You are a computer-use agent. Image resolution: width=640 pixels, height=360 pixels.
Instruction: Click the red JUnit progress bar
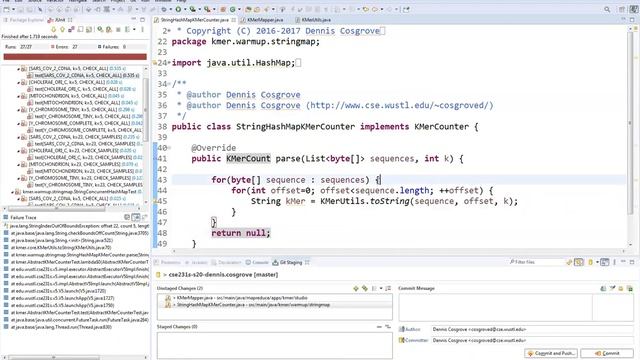pyautogui.click(x=75, y=57)
